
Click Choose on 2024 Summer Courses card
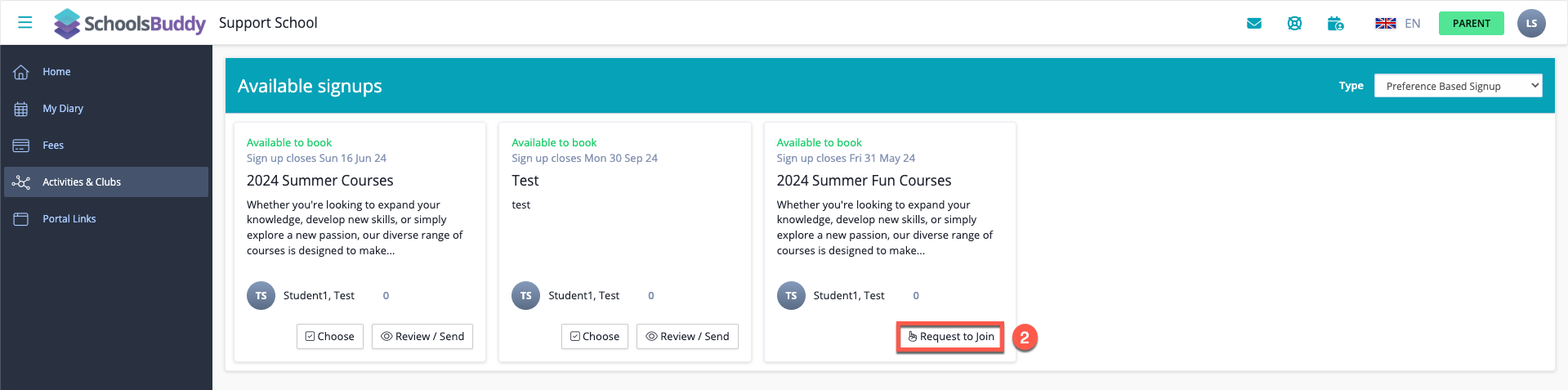pos(330,336)
